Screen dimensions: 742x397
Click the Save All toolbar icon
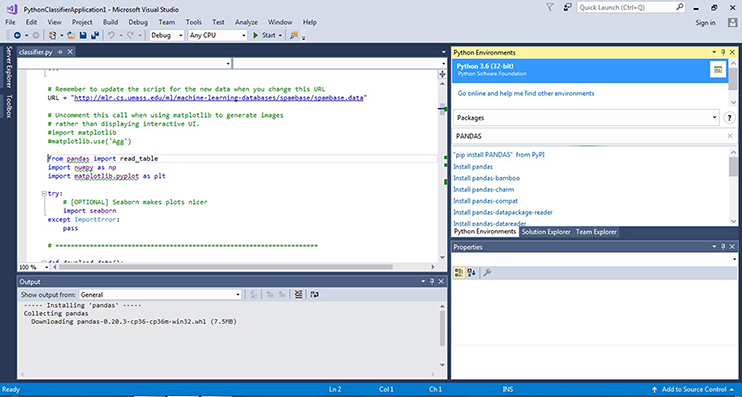click(x=95, y=35)
